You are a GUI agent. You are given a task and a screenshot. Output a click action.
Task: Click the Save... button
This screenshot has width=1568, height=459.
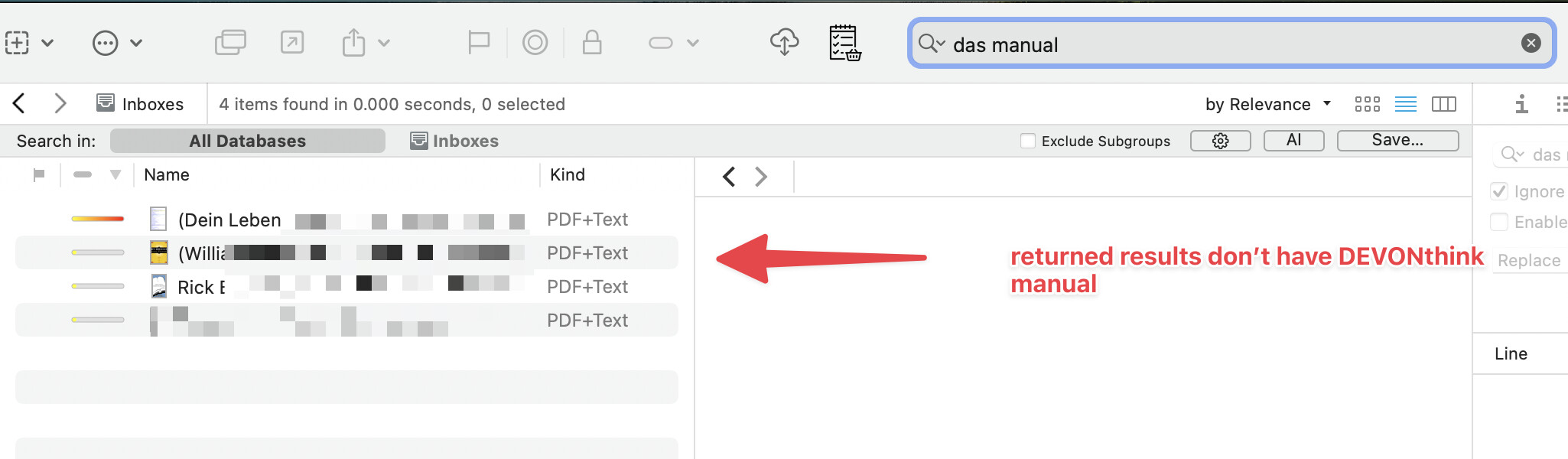(1397, 140)
